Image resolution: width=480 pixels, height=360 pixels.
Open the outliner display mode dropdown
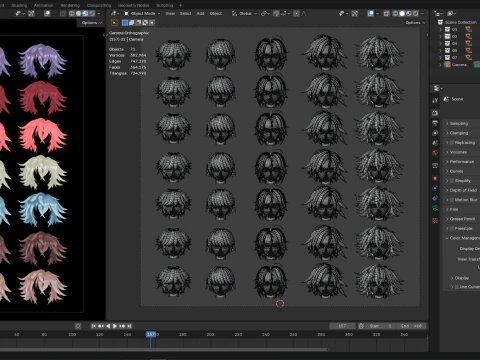(452, 14)
